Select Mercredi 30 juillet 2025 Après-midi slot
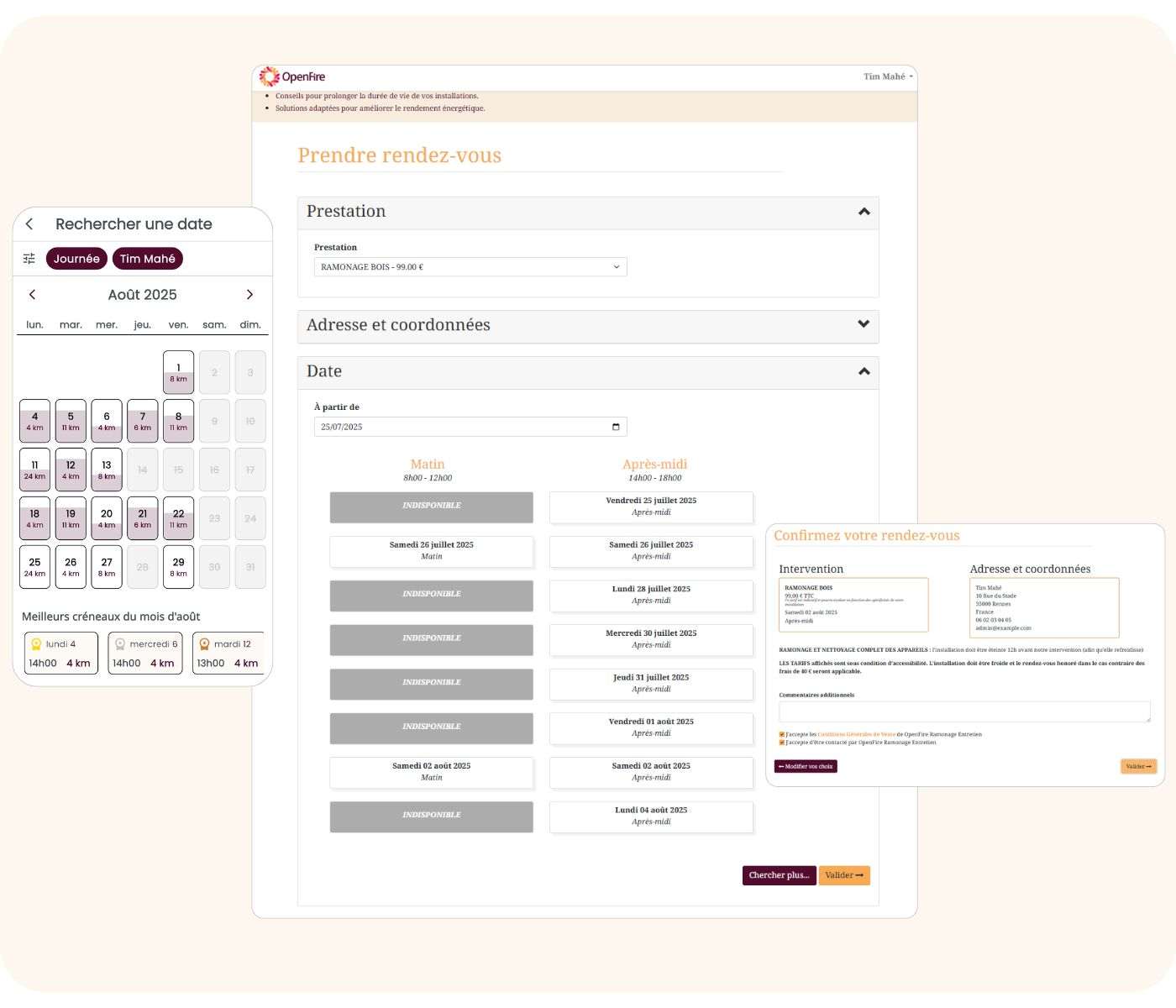 651,638
